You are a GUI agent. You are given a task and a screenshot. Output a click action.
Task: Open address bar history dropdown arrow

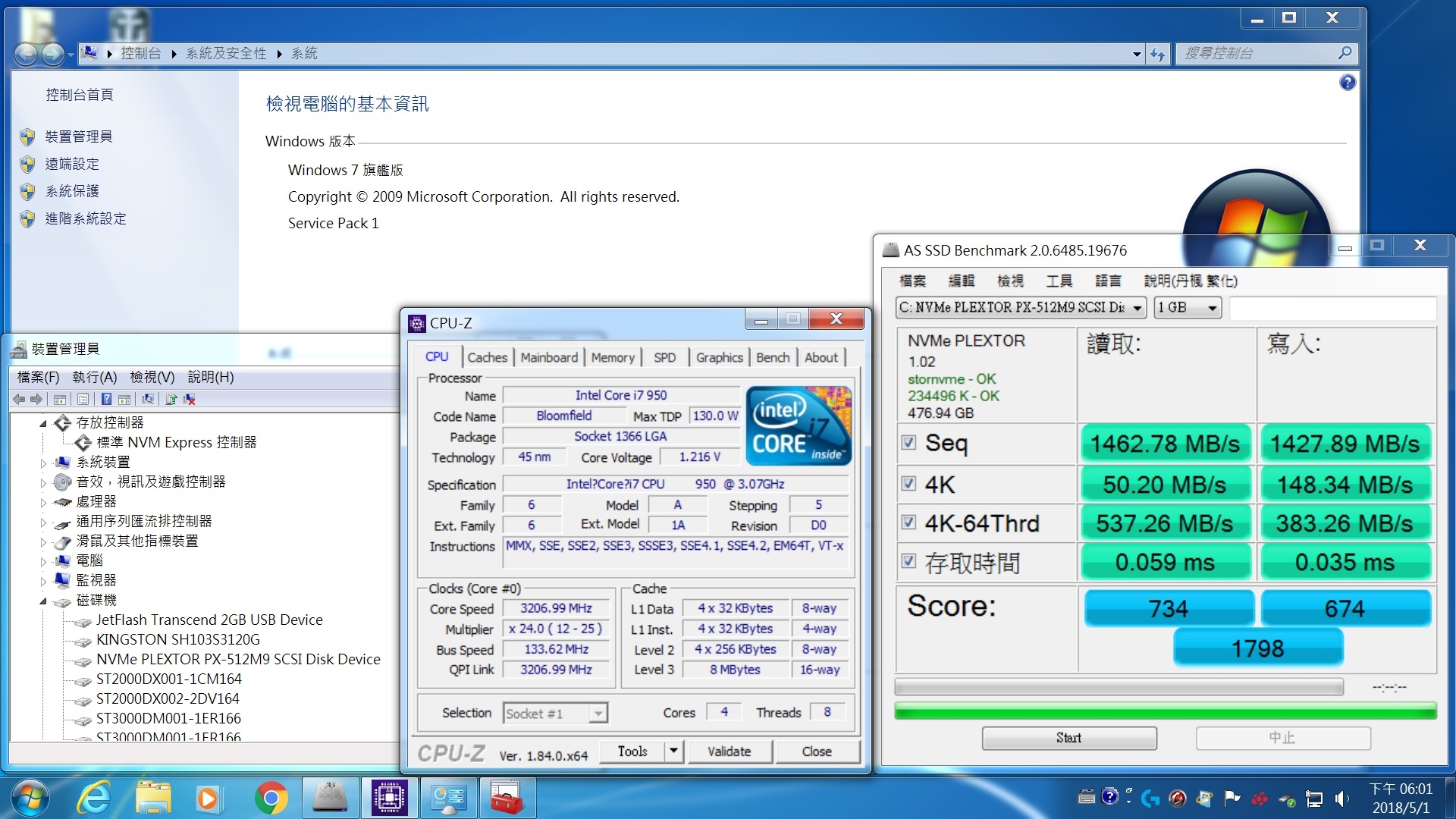pyautogui.click(x=1137, y=54)
